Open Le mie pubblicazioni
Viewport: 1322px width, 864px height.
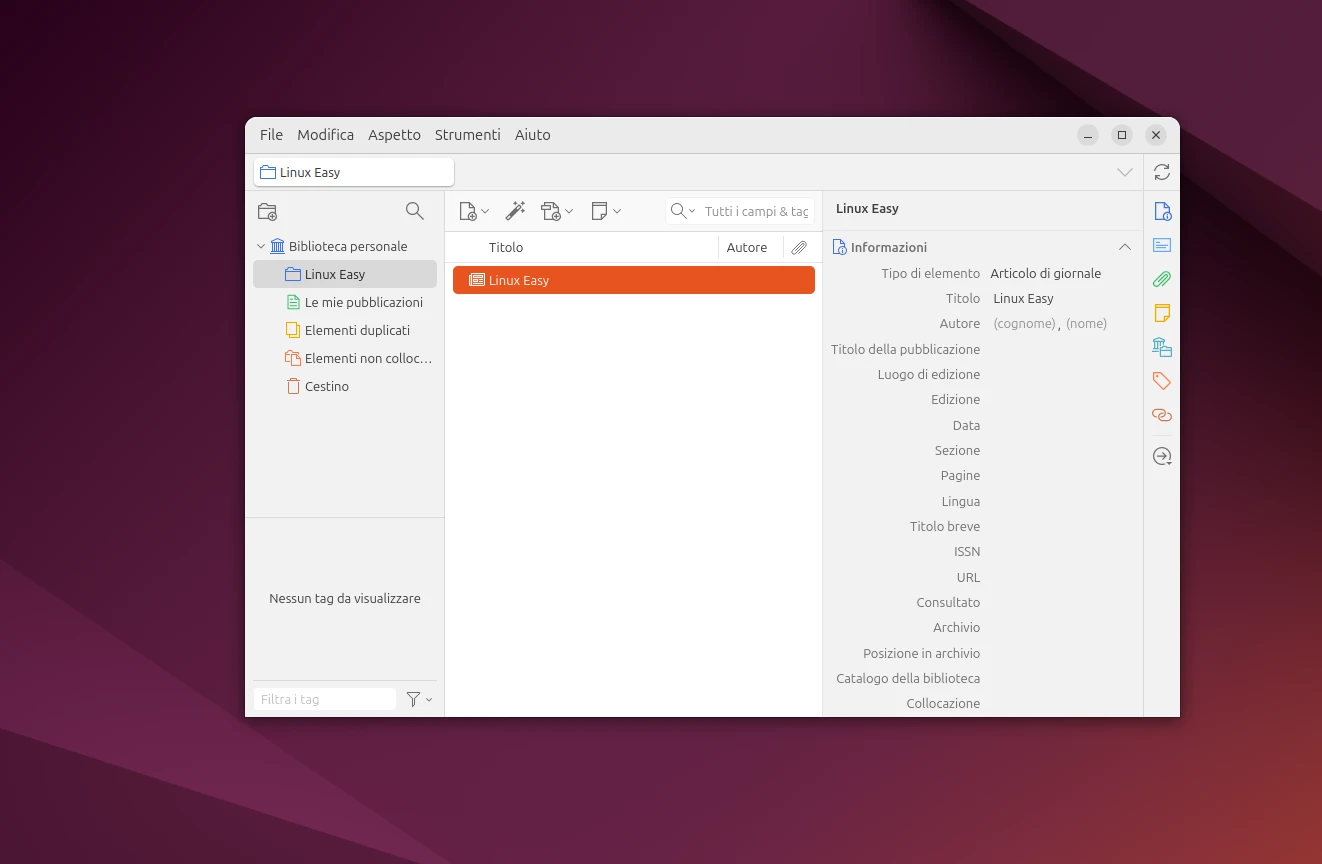[x=363, y=302]
